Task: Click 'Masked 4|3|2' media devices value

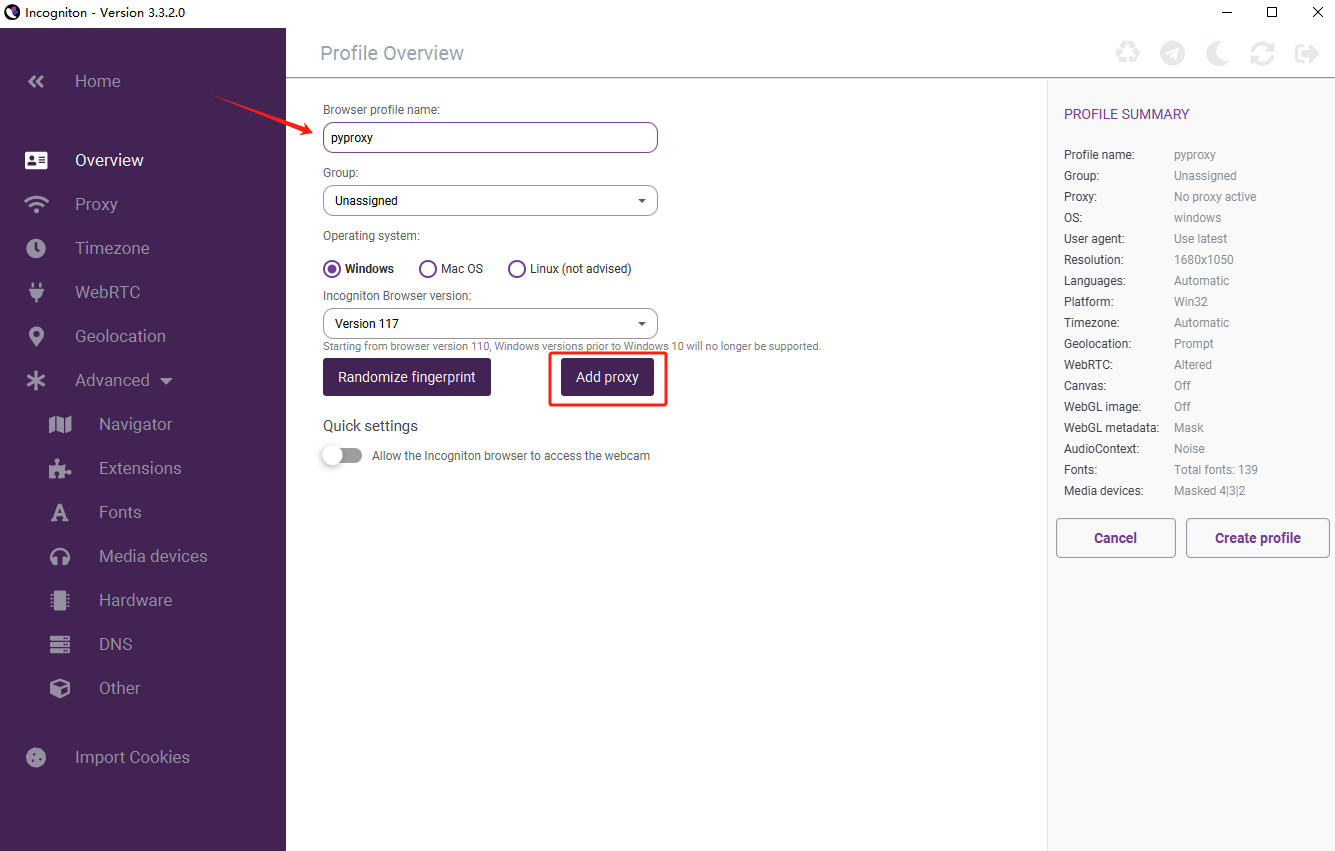Action: (1209, 491)
